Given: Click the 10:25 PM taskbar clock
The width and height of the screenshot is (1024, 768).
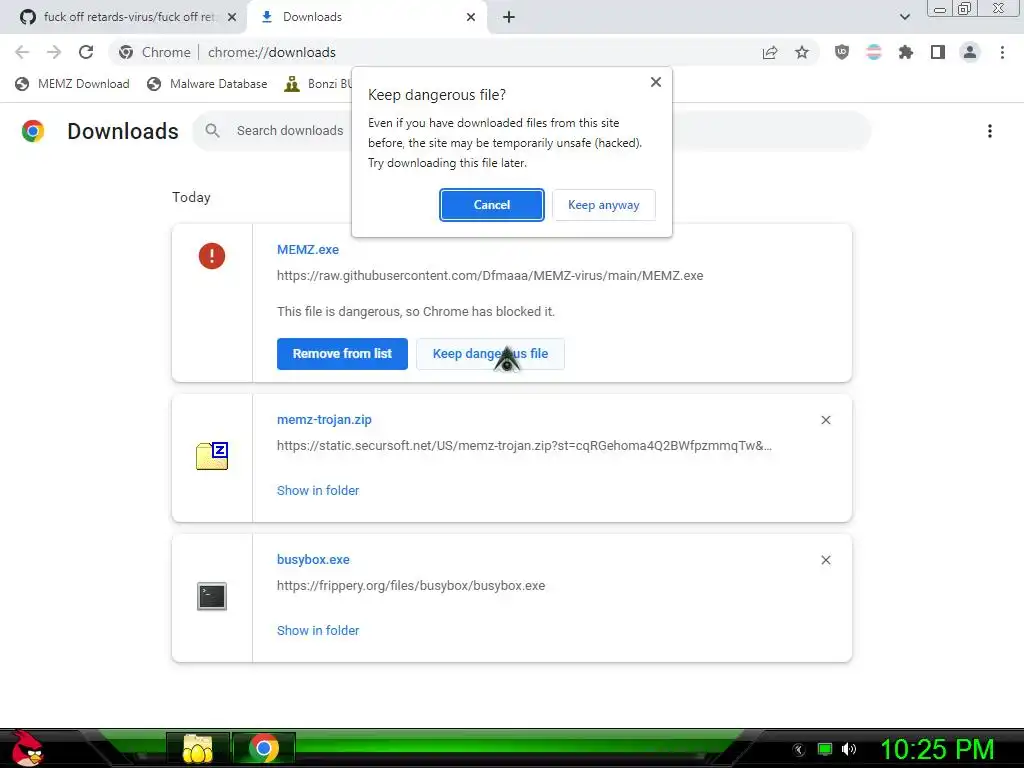Looking at the screenshot, I should click(937, 750).
